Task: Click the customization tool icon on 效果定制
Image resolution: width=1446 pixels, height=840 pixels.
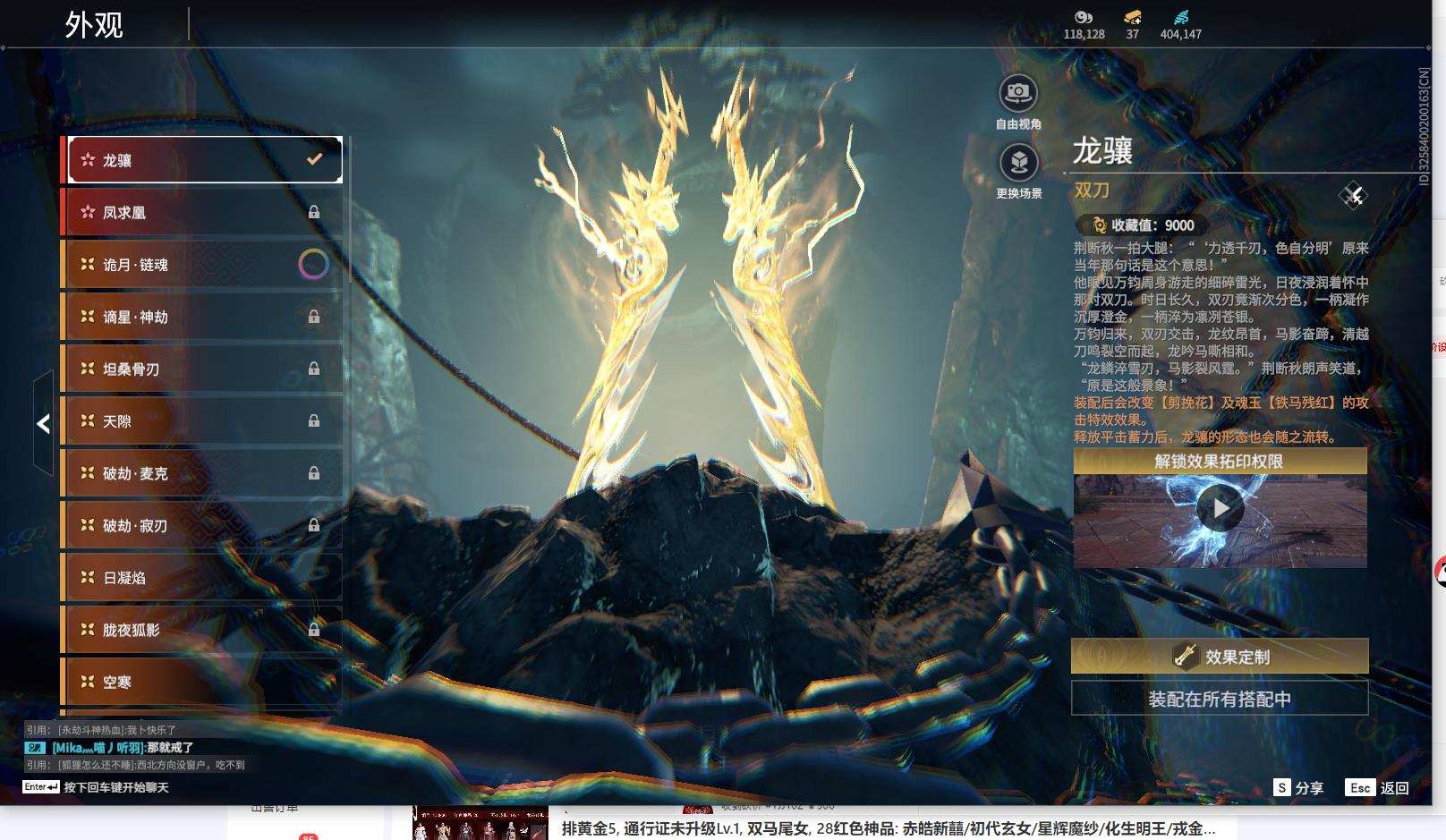Action: [x=1186, y=657]
